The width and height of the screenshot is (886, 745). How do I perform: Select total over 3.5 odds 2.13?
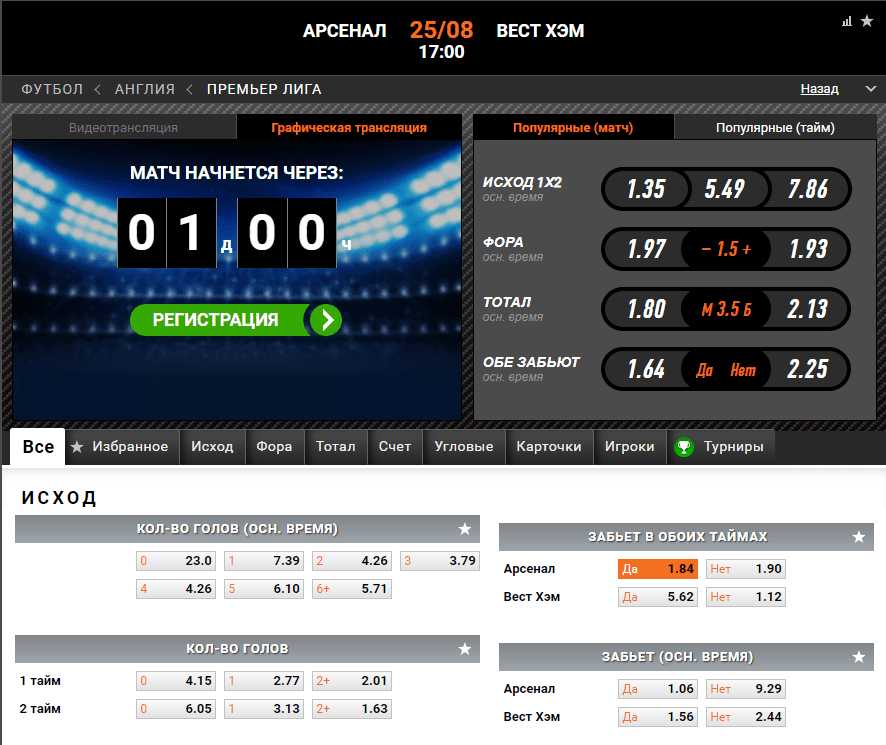tap(807, 309)
